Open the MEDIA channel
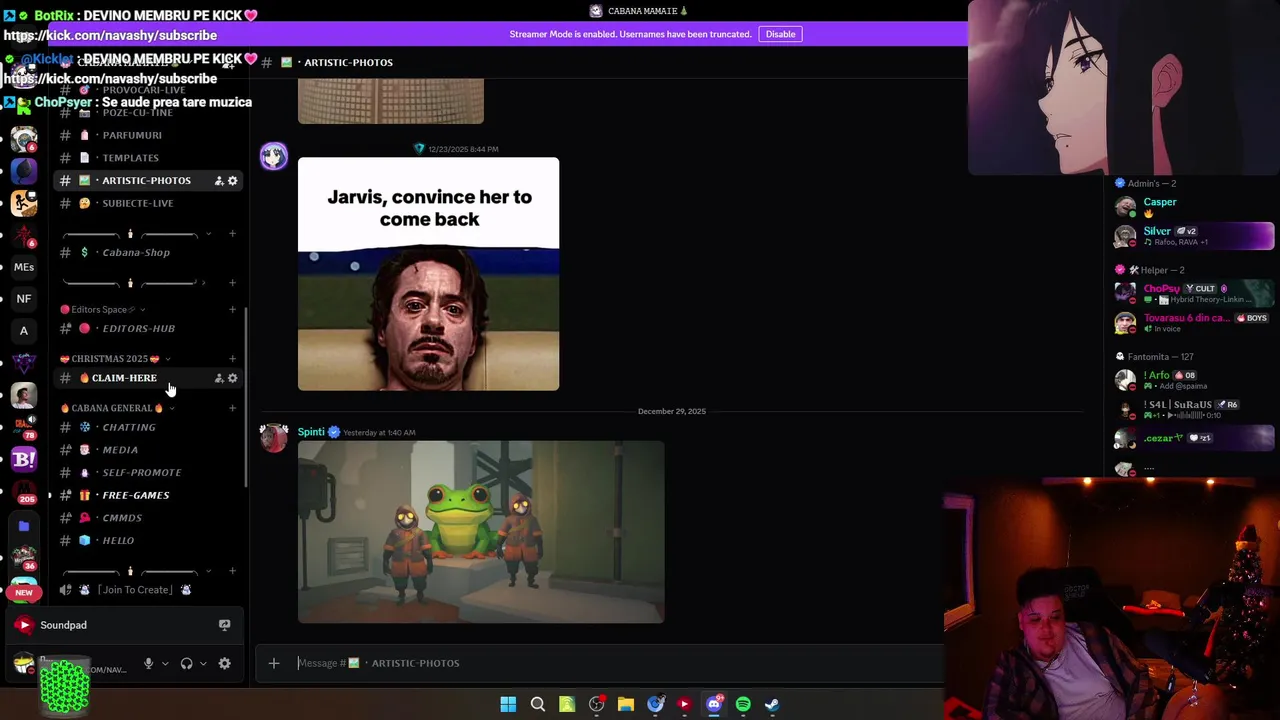Viewport: 1280px width, 720px height. point(147,450)
